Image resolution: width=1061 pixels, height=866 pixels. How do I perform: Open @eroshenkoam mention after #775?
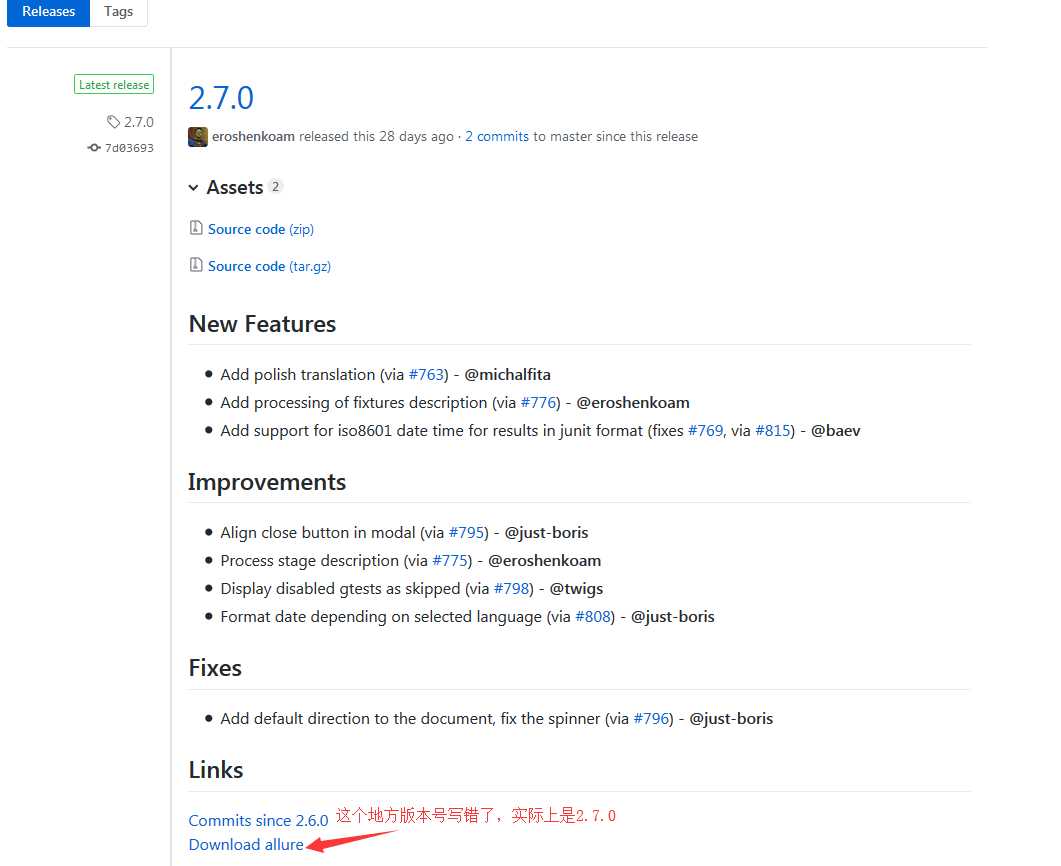545,561
